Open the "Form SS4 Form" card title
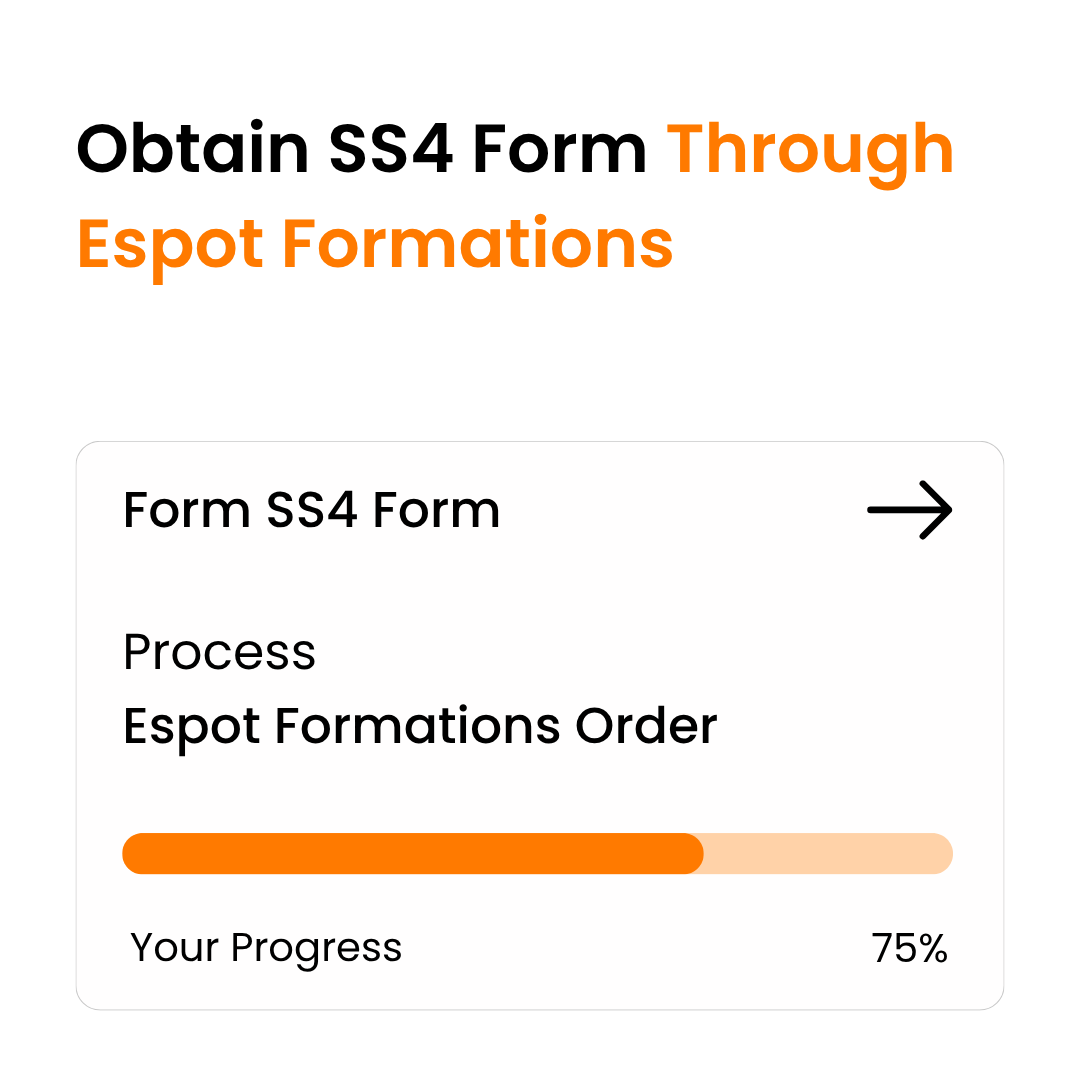 pyautogui.click(x=311, y=511)
